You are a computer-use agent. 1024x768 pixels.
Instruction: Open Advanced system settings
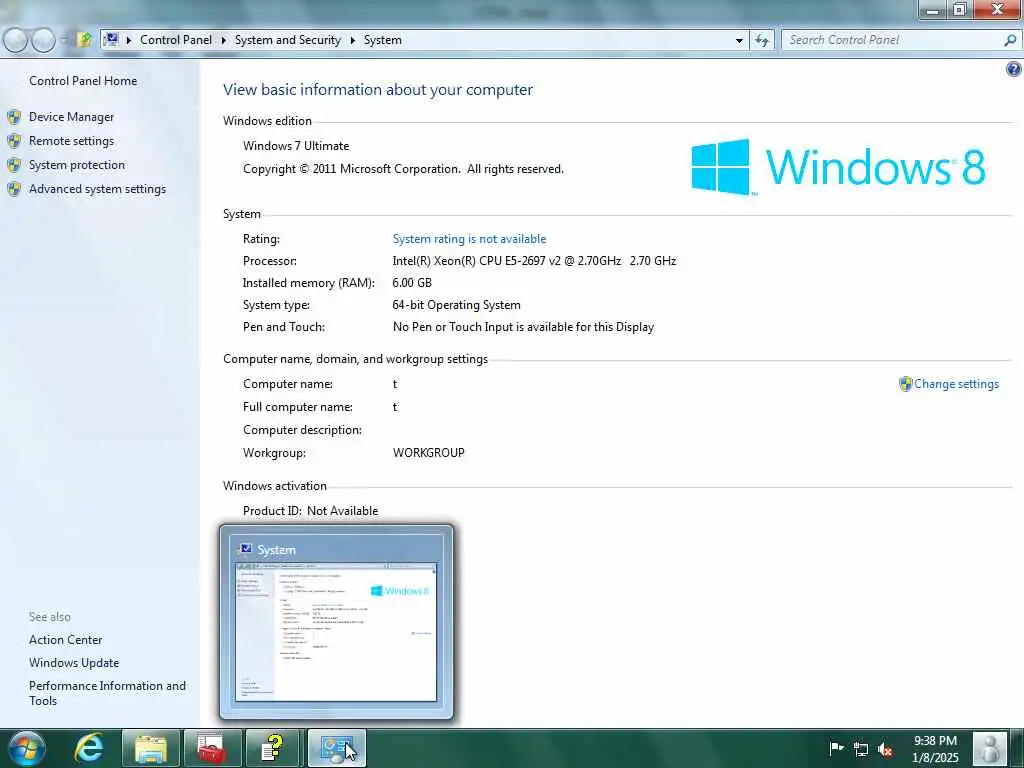point(97,189)
